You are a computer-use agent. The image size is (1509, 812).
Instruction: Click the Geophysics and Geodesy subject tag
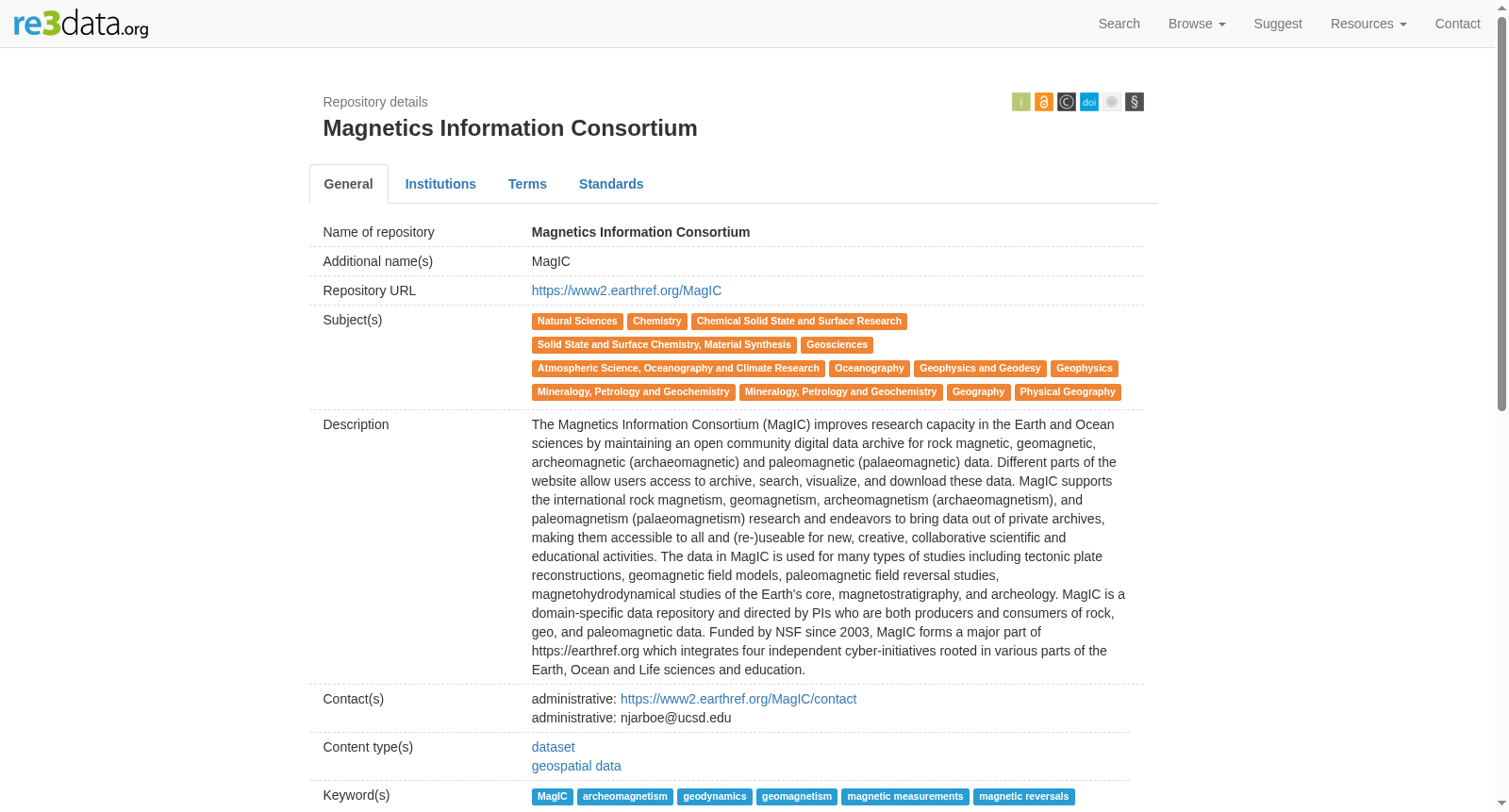pyautogui.click(x=980, y=369)
